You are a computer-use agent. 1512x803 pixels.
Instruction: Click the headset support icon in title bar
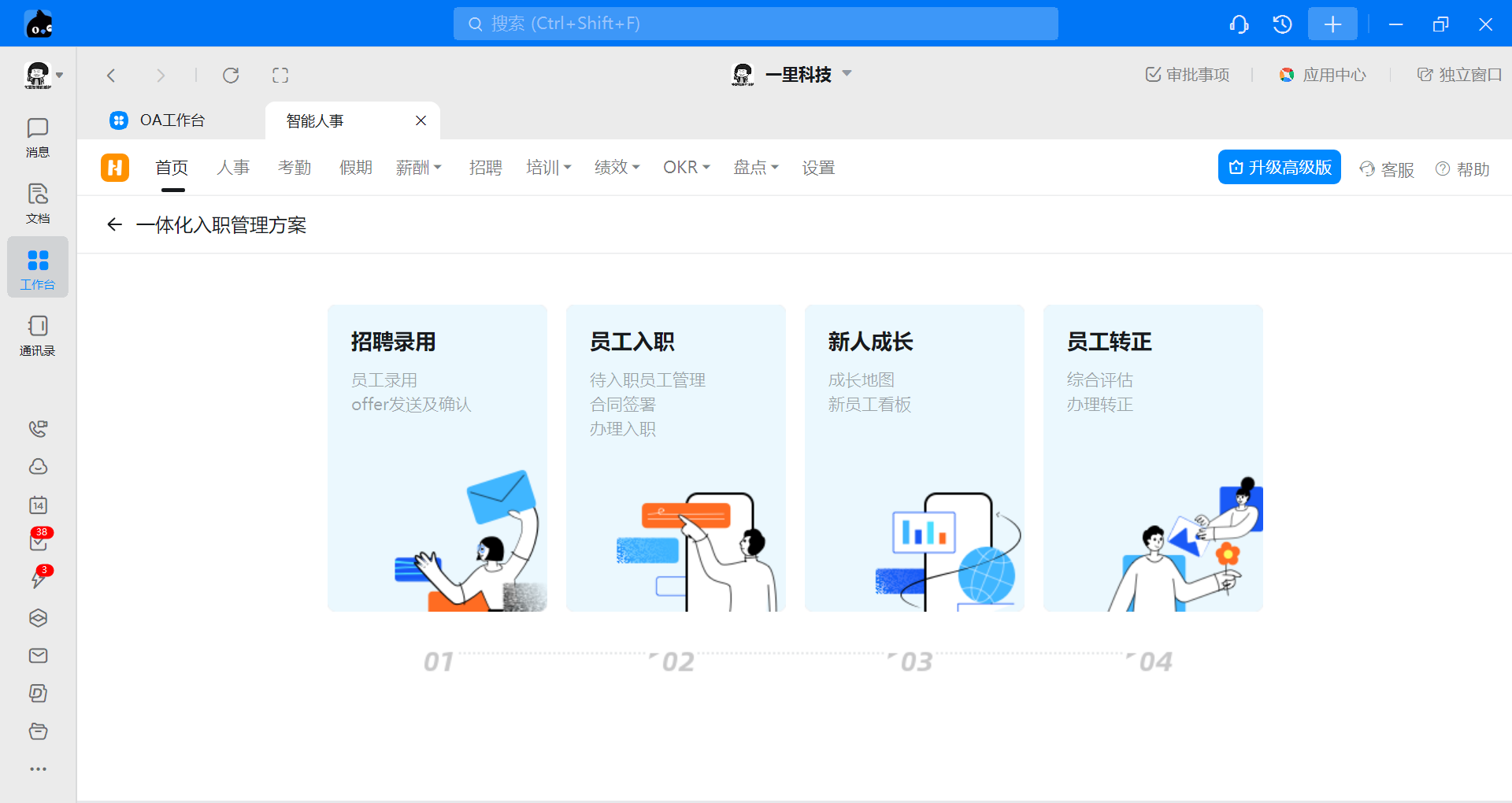[1239, 24]
